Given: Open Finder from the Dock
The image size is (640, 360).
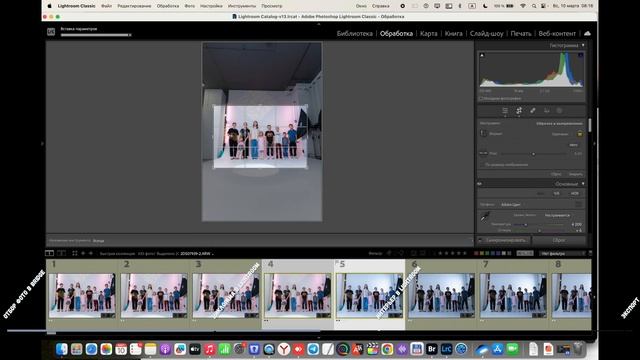Looking at the screenshot, I should pyautogui.click(x=62, y=349).
